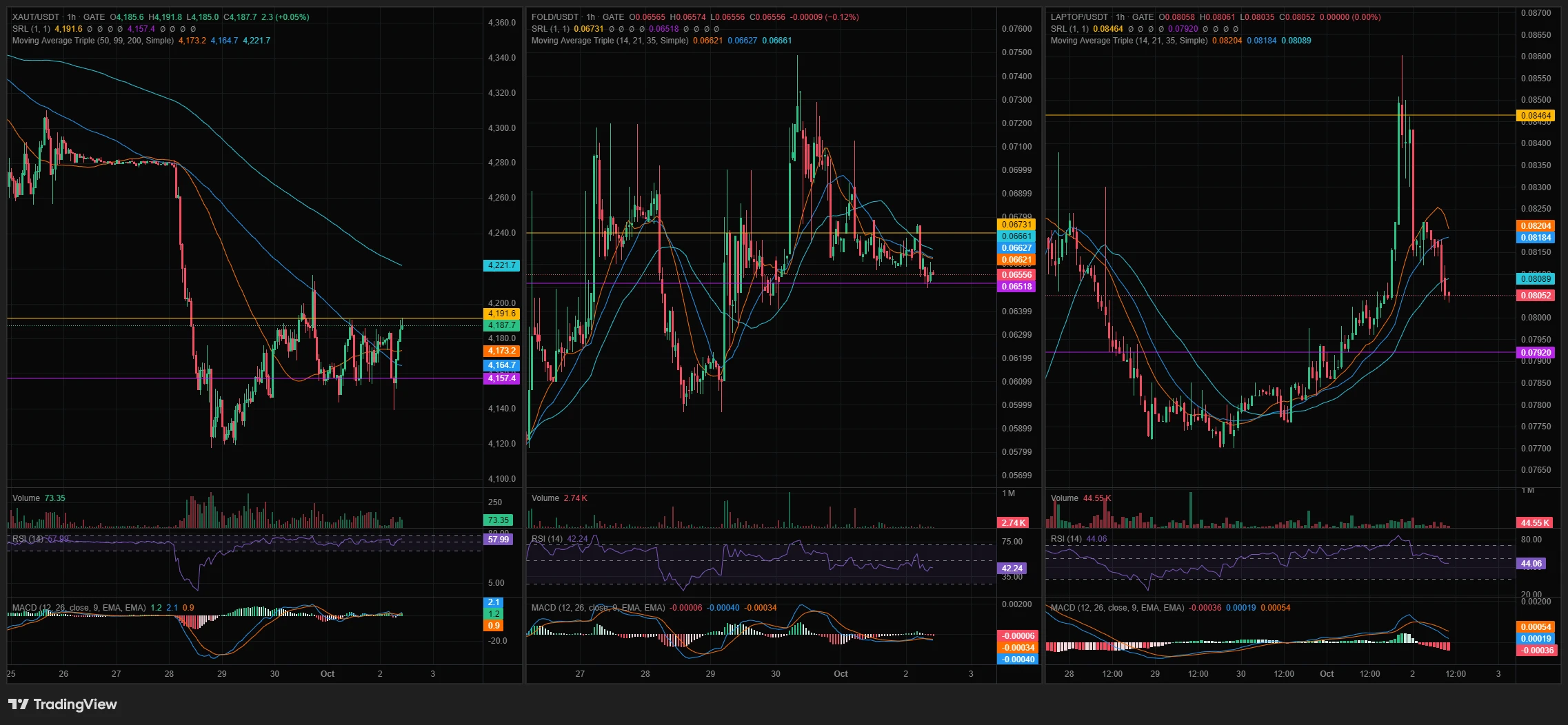The image size is (1568, 725).
Task: Click the -0.00036 MACD histogram label
Action: [1537, 651]
